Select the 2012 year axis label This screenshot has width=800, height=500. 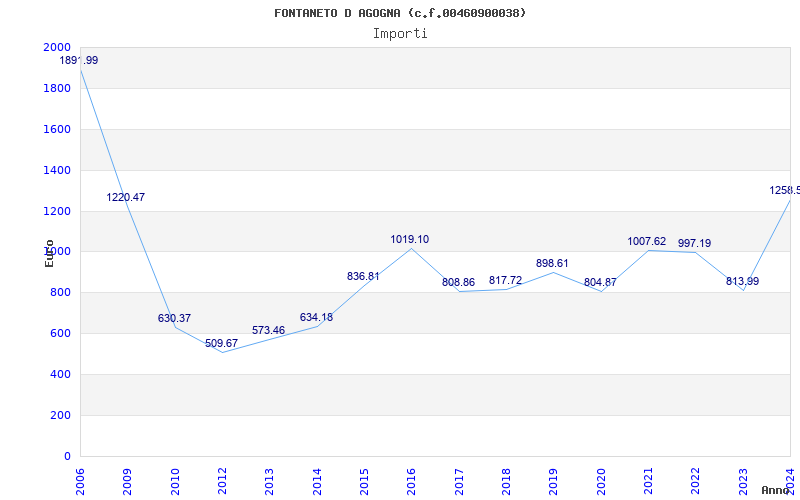coord(222,482)
